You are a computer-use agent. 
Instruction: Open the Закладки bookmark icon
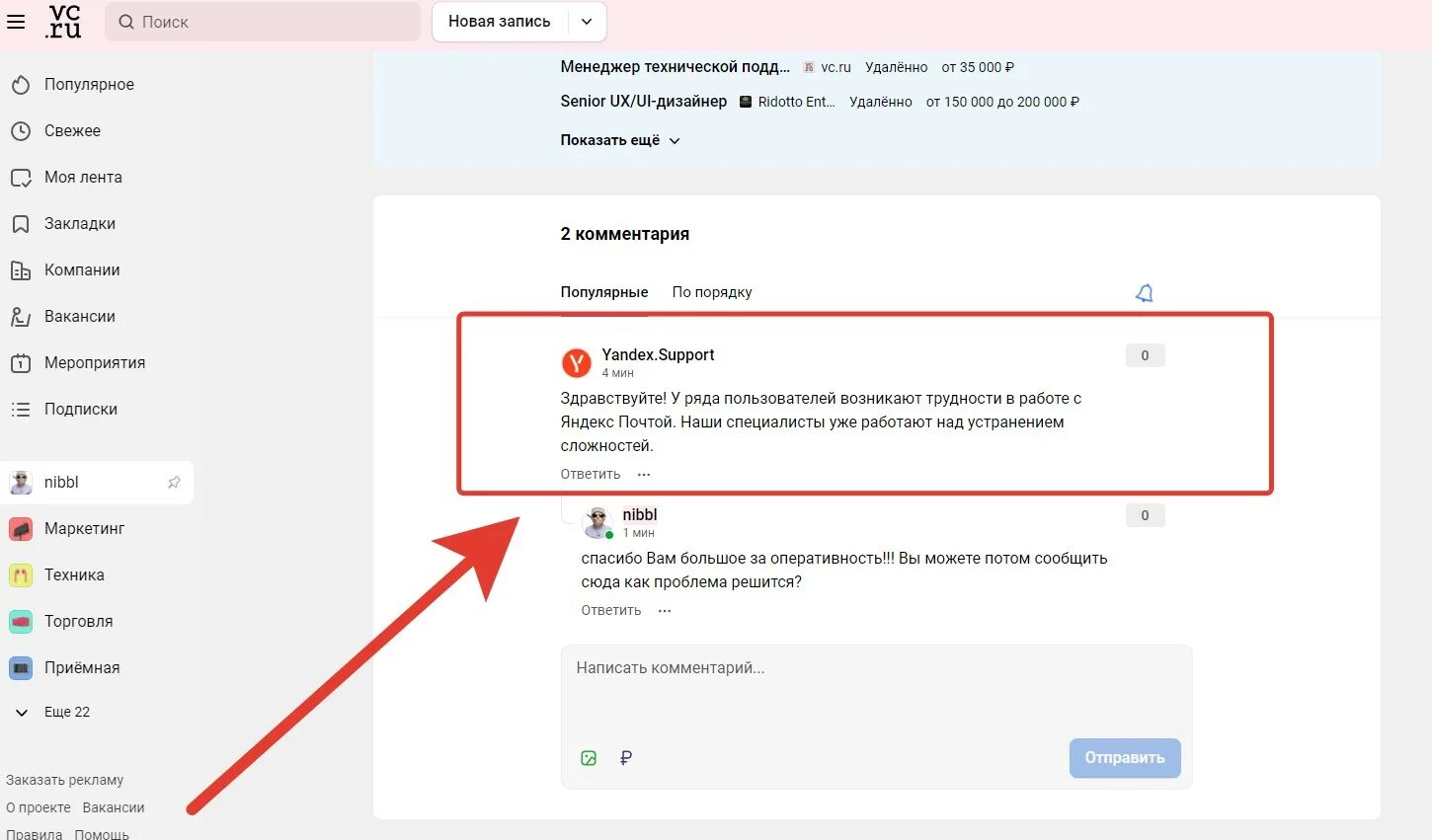(x=21, y=224)
